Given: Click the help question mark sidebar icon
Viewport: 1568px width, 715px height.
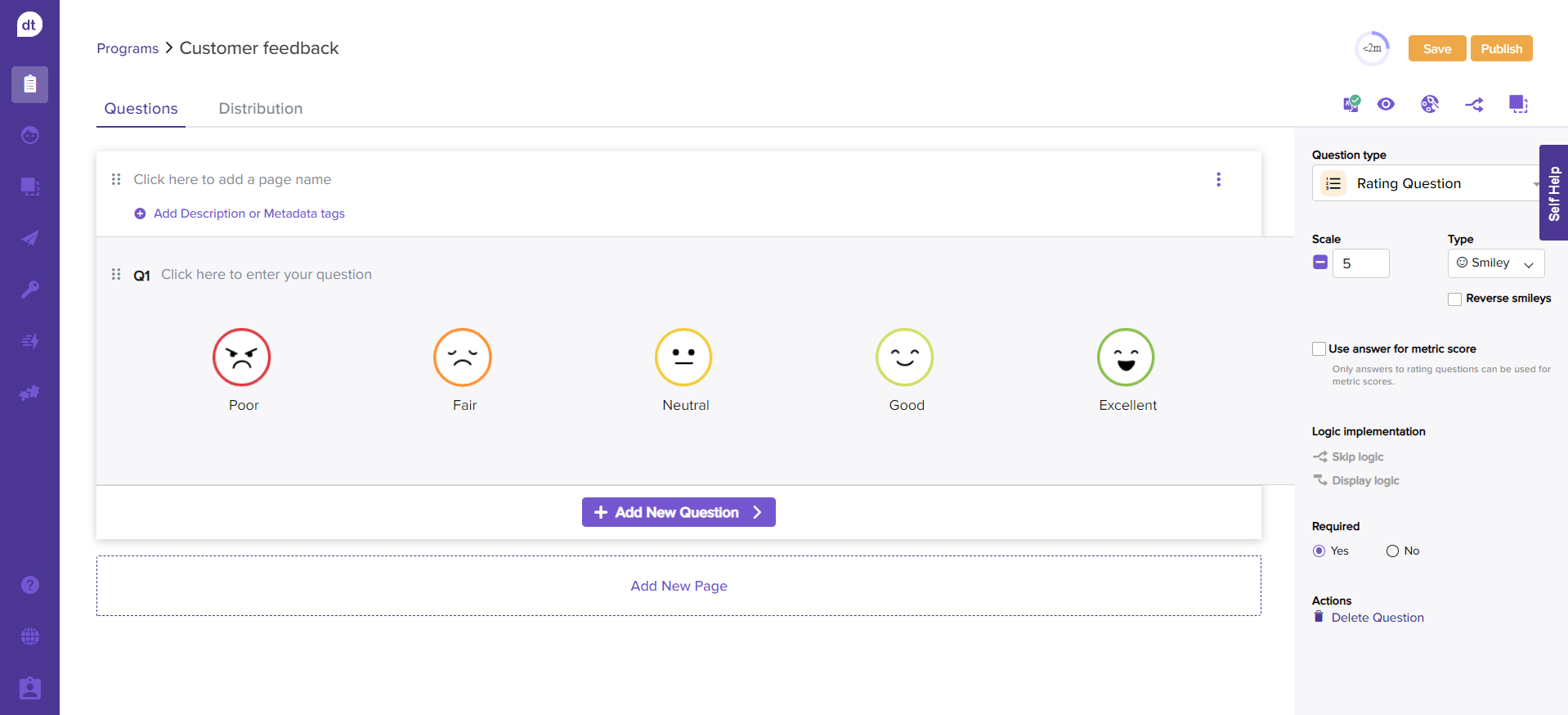Looking at the screenshot, I should pyautogui.click(x=30, y=585).
